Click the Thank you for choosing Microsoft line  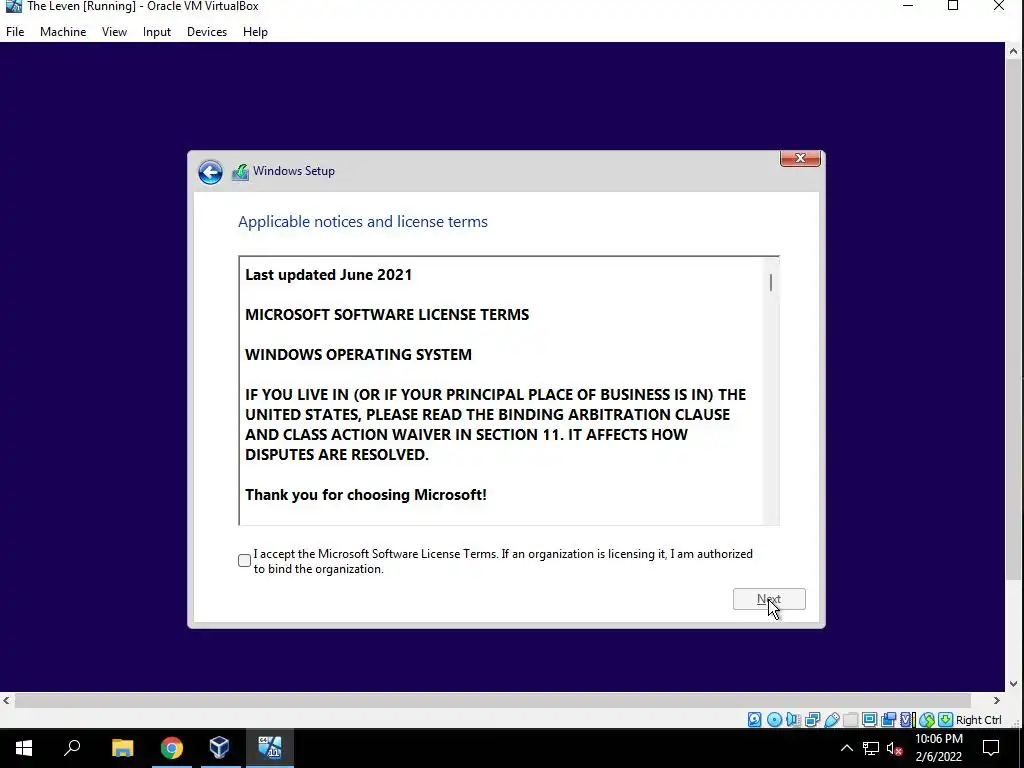(366, 495)
